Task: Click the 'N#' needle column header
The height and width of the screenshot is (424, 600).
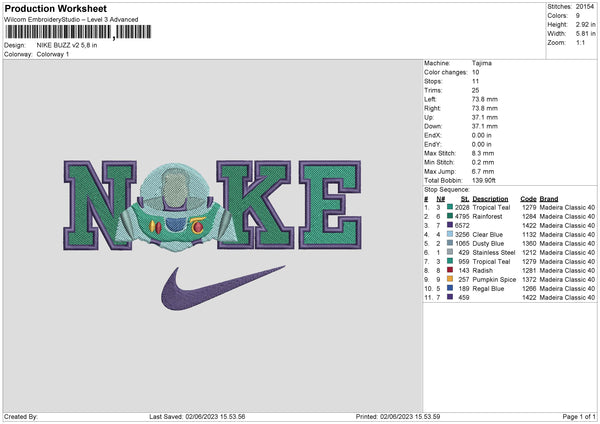Action: [x=440, y=199]
